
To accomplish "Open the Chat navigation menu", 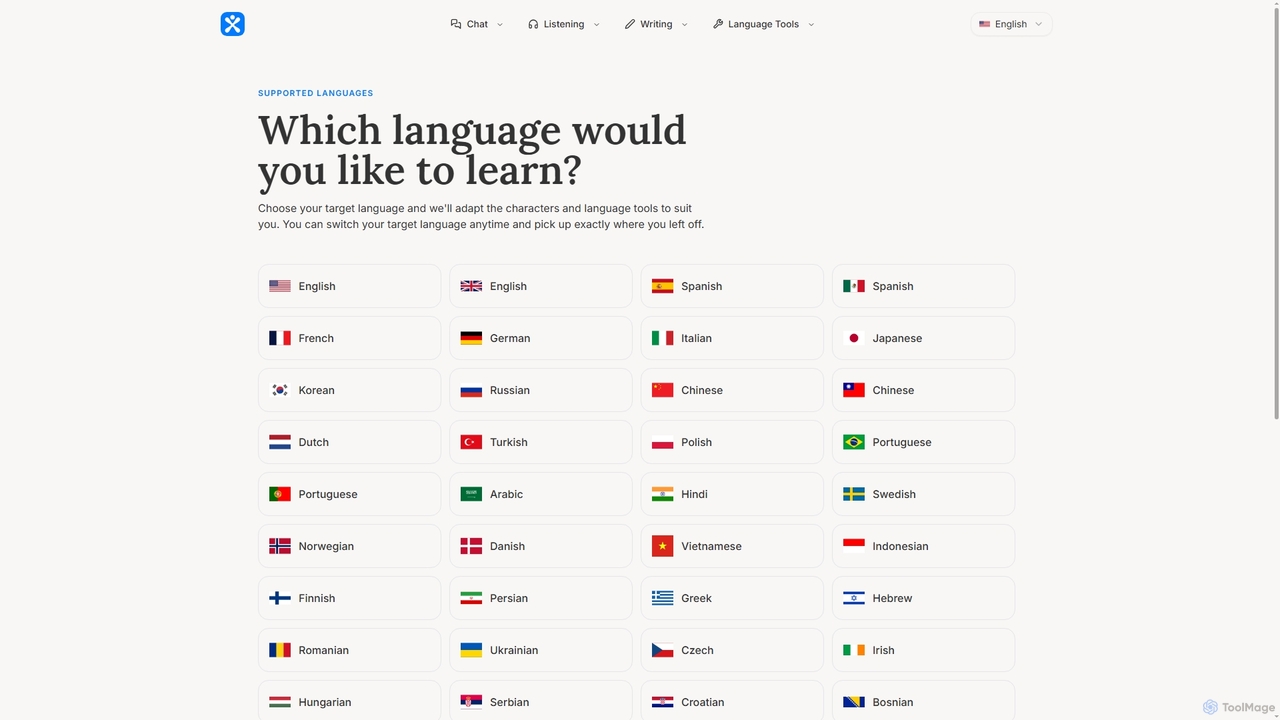I will 477,24.
